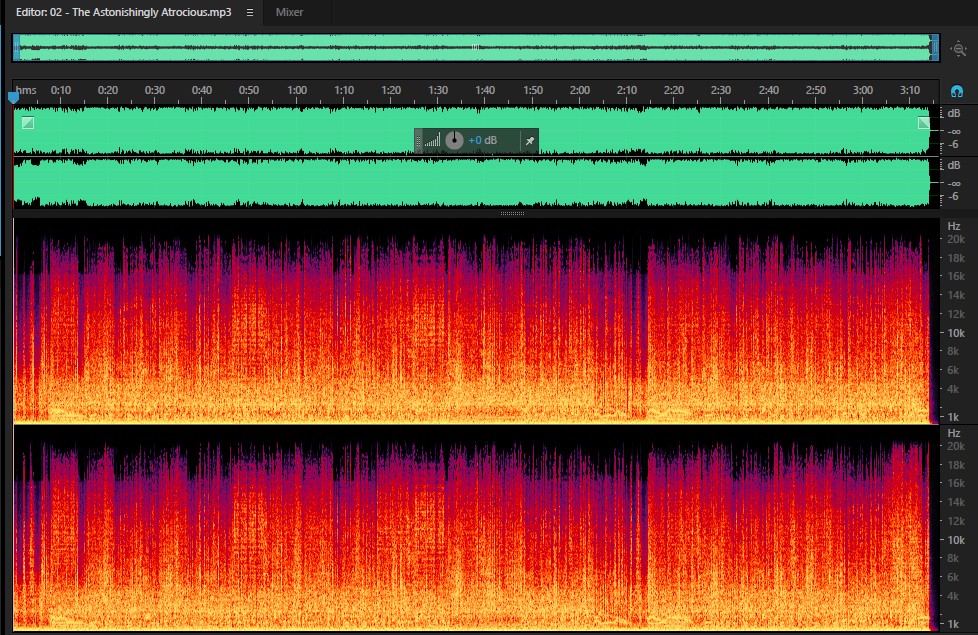The width and height of the screenshot is (978, 635).
Task: Click the dB label of the bottom channel scale
Action: (954, 165)
